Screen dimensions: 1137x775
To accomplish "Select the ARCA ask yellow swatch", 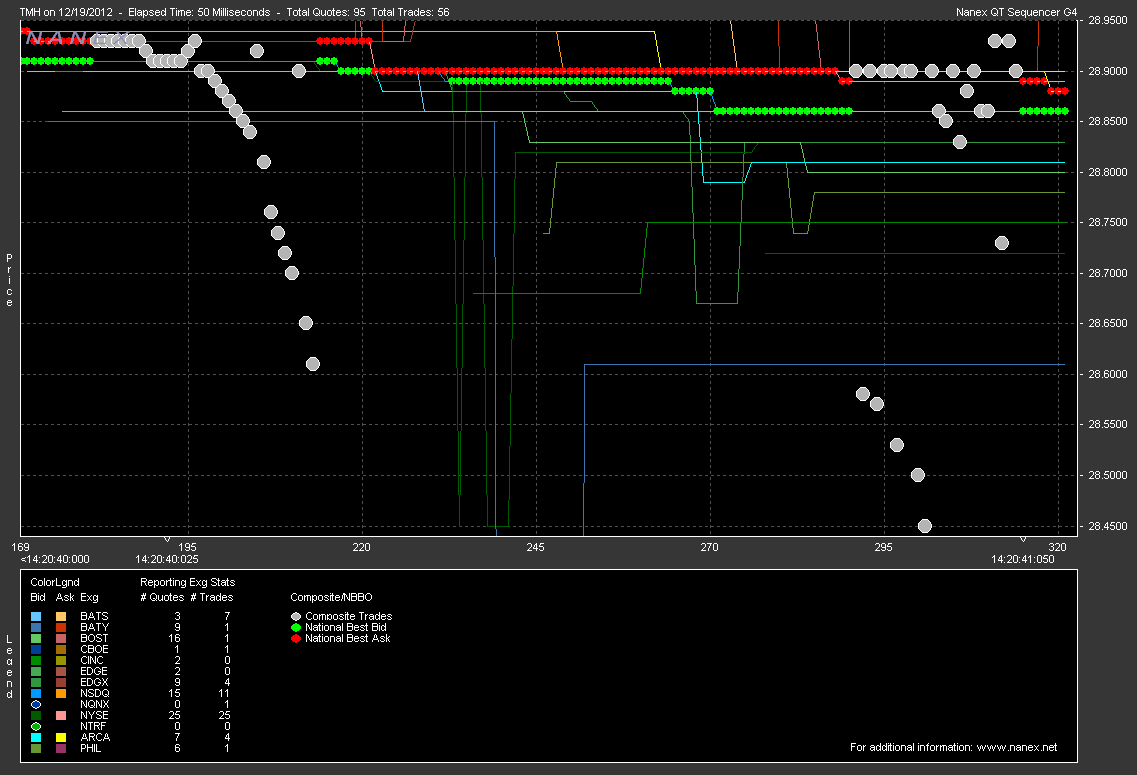I will click(x=61, y=737).
